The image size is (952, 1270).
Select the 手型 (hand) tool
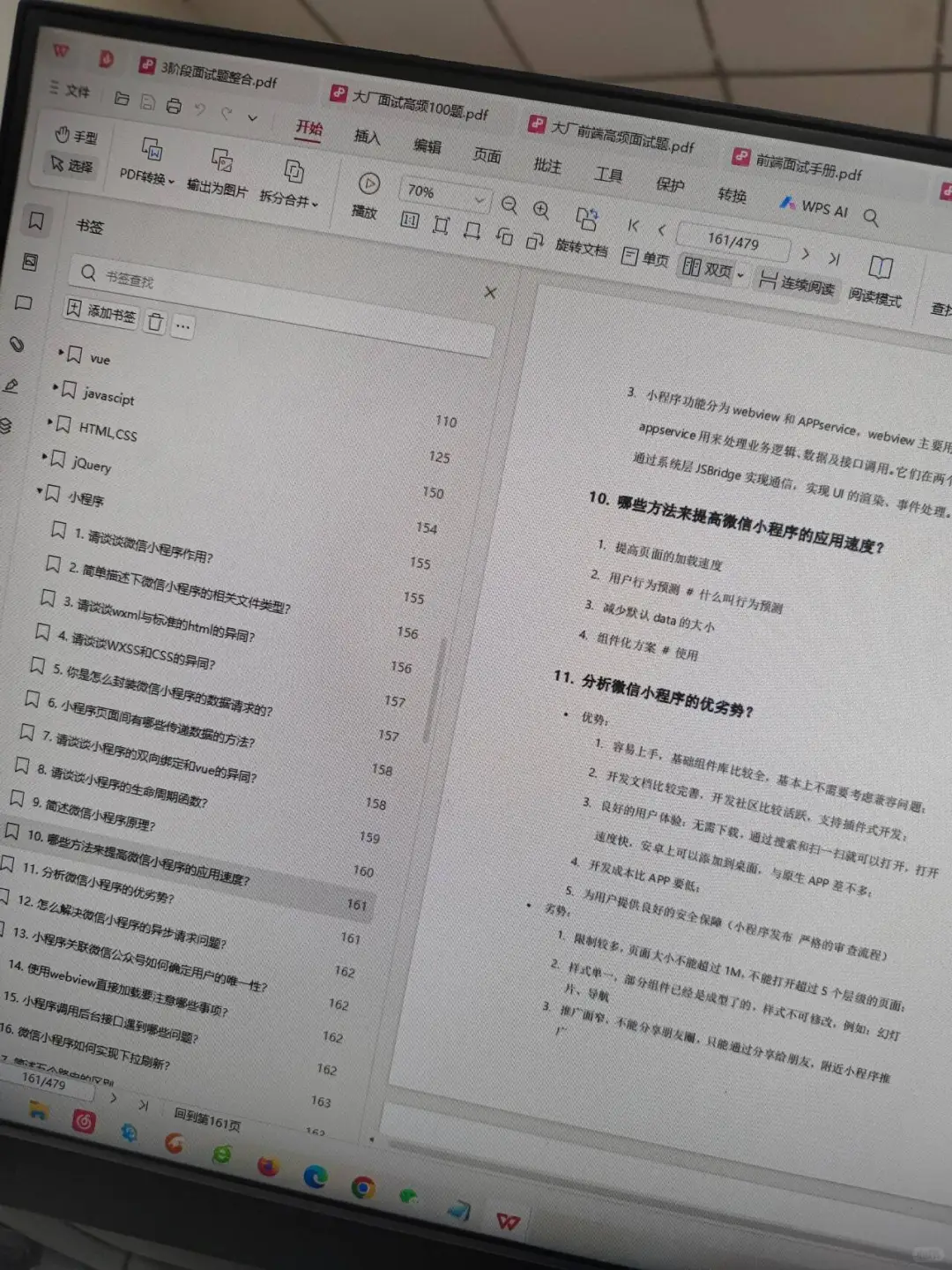click(78, 134)
